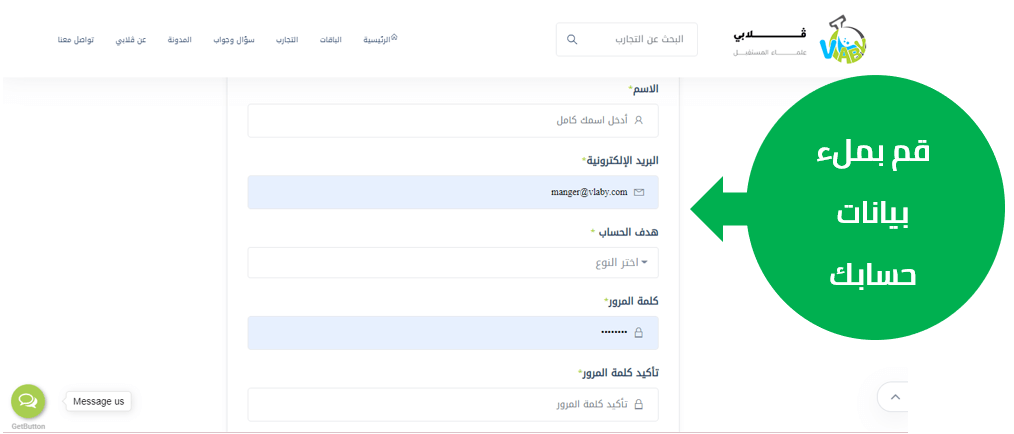The width and height of the screenshot is (1014, 434).
Task: Click the Message us tooltip label
Action: point(98,401)
